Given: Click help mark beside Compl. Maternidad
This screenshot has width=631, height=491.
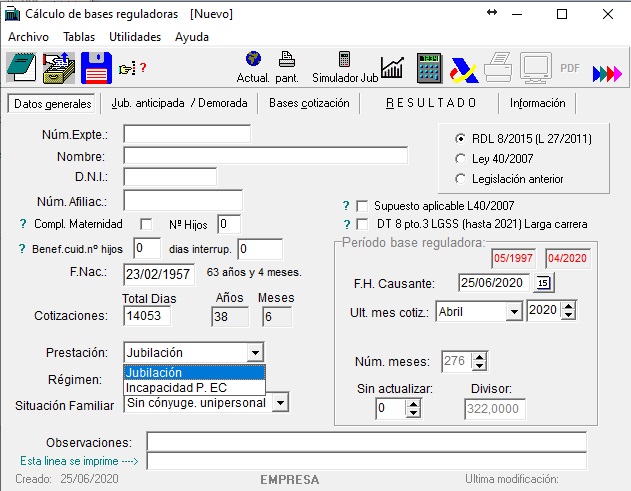Looking at the screenshot, I should [23, 224].
